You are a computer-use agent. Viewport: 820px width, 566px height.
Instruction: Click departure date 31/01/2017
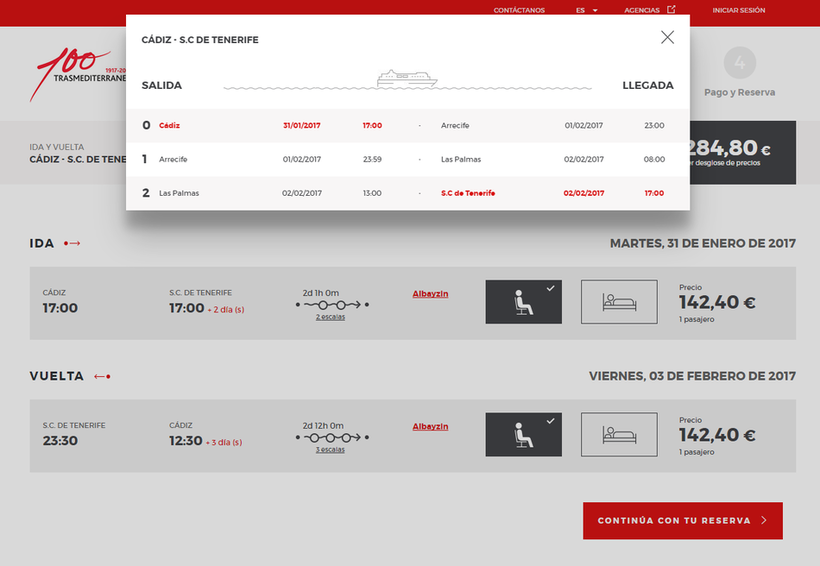tap(302, 126)
